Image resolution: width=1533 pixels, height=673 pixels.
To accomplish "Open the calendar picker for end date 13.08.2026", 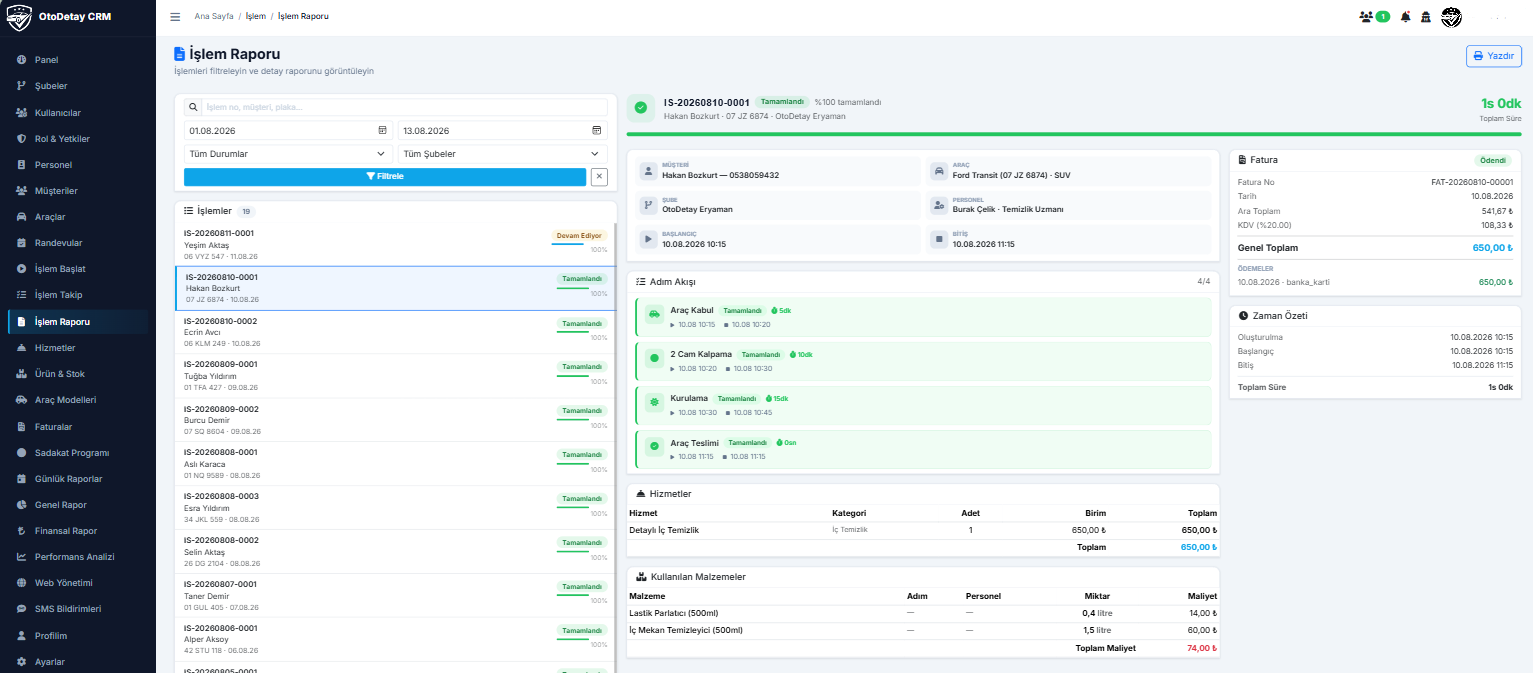I will (597, 130).
